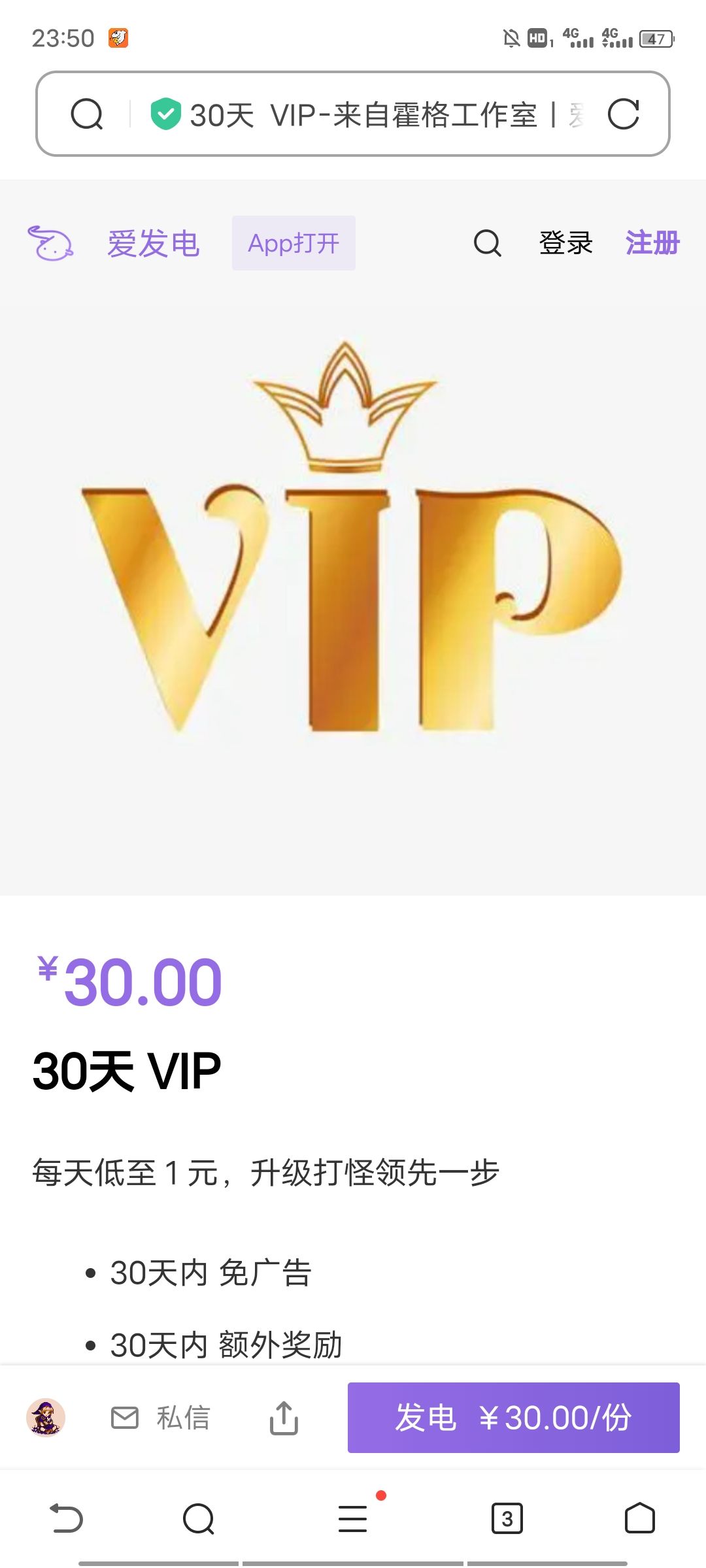Go back with the browser back arrow
The width and height of the screenshot is (706, 1568).
[67, 1518]
